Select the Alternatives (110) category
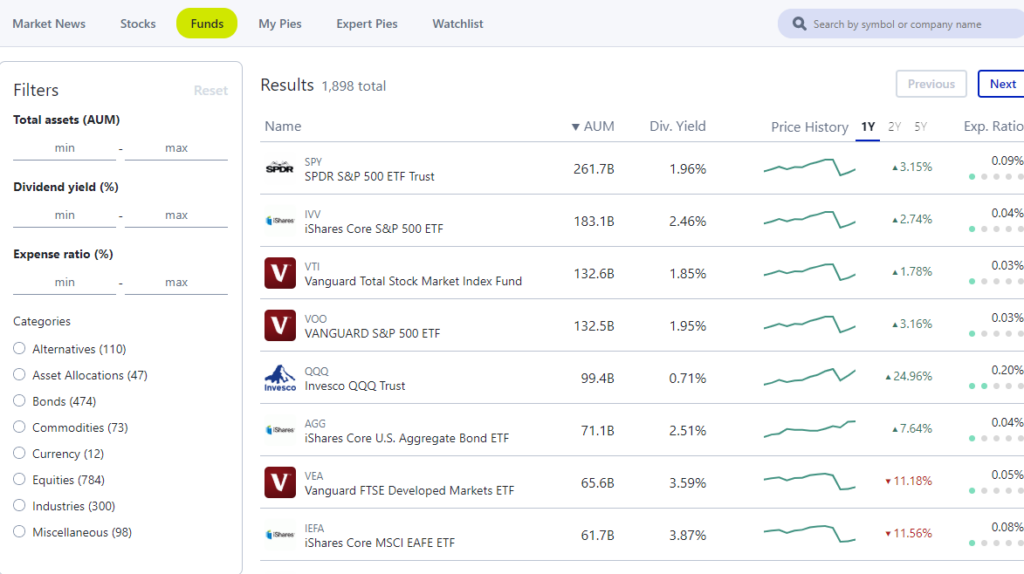 [x=19, y=349]
